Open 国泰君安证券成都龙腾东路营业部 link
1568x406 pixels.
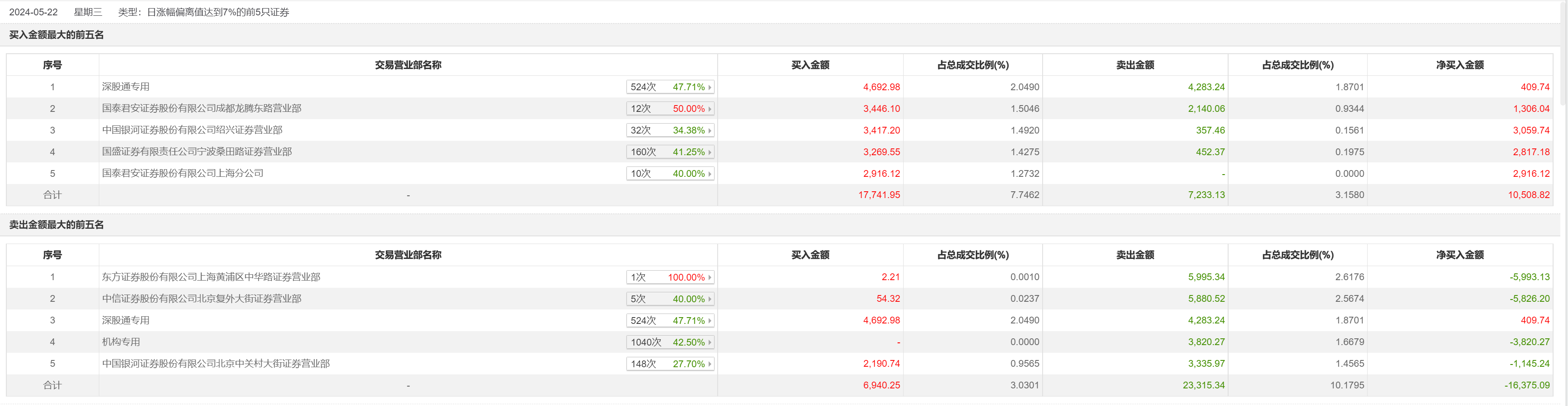coord(201,108)
